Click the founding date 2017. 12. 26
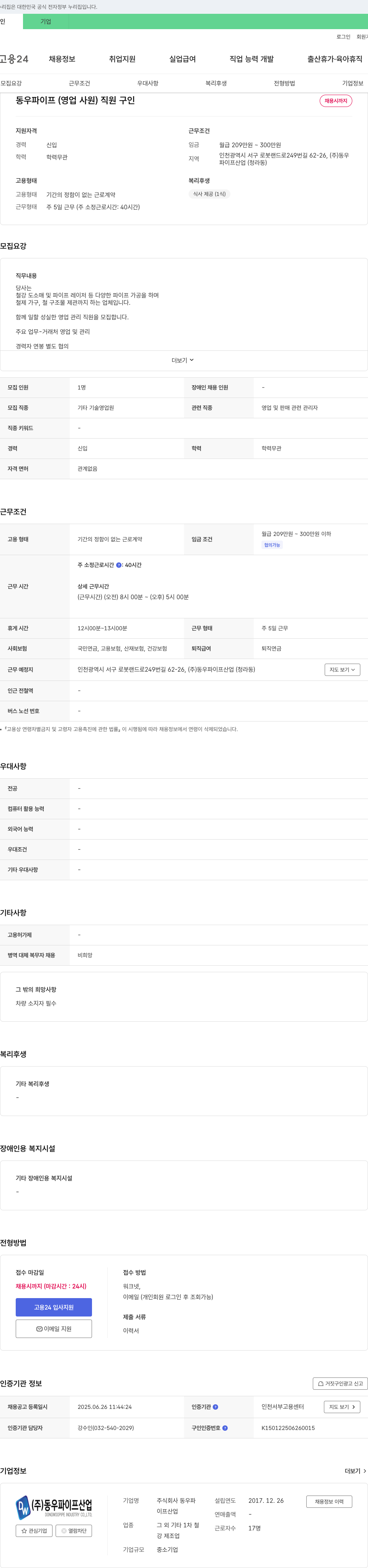This screenshot has width=368, height=1568. (266, 1501)
